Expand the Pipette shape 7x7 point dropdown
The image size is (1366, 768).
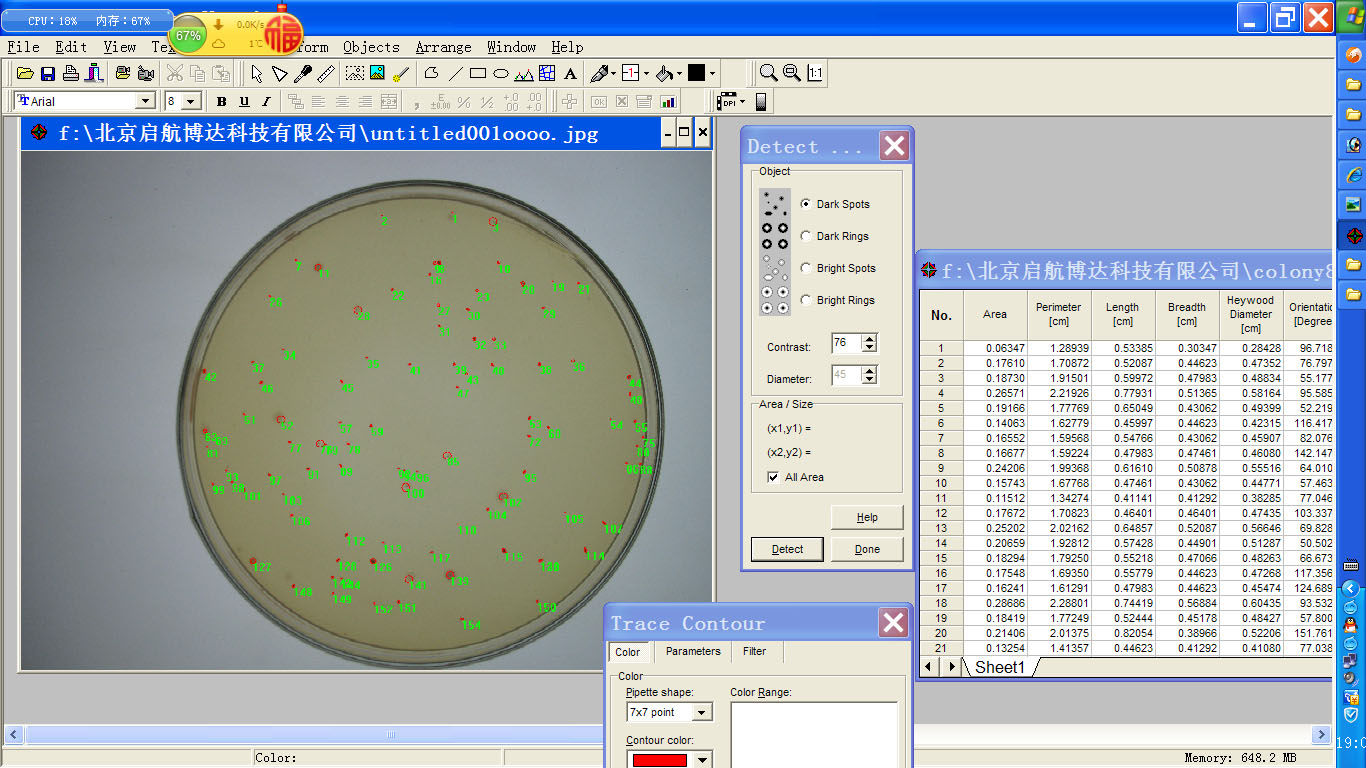pos(703,712)
